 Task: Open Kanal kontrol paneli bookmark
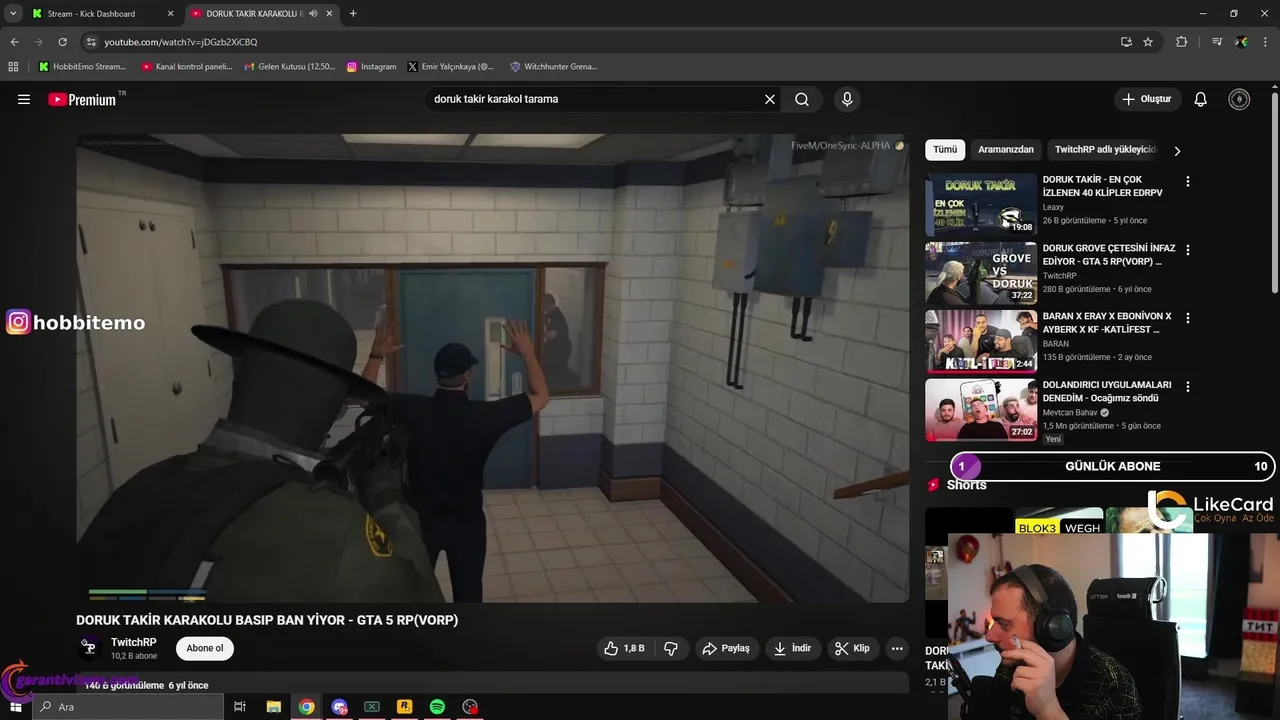tap(187, 66)
